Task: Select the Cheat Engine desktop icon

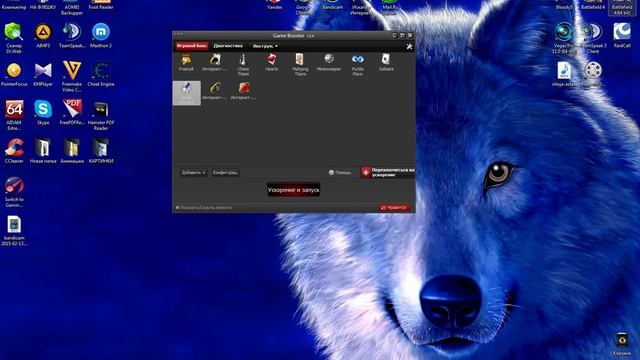Action: coord(100,74)
